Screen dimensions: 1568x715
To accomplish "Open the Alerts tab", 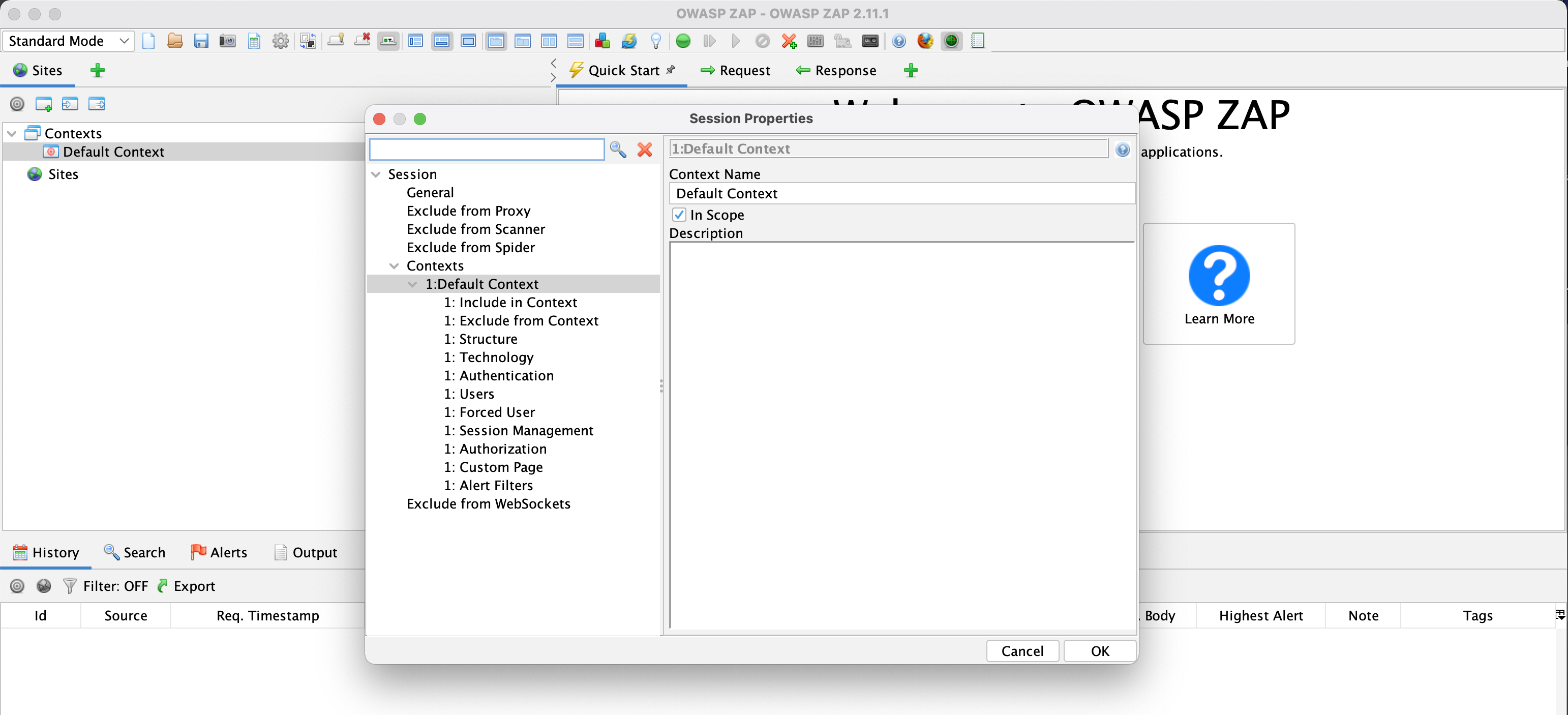I will [x=219, y=552].
